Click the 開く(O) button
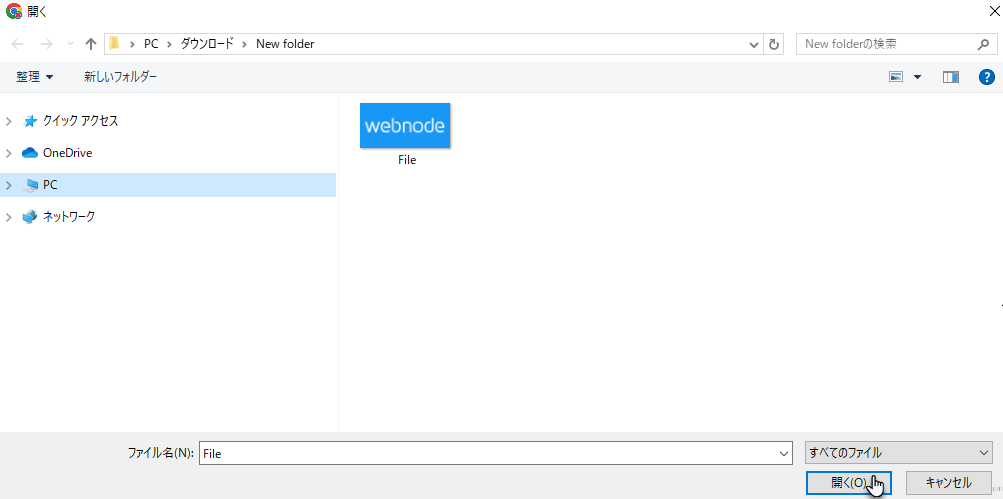The height and width of the screenshot is (499, 1003). pyautogui.click(x=848, y=483)
